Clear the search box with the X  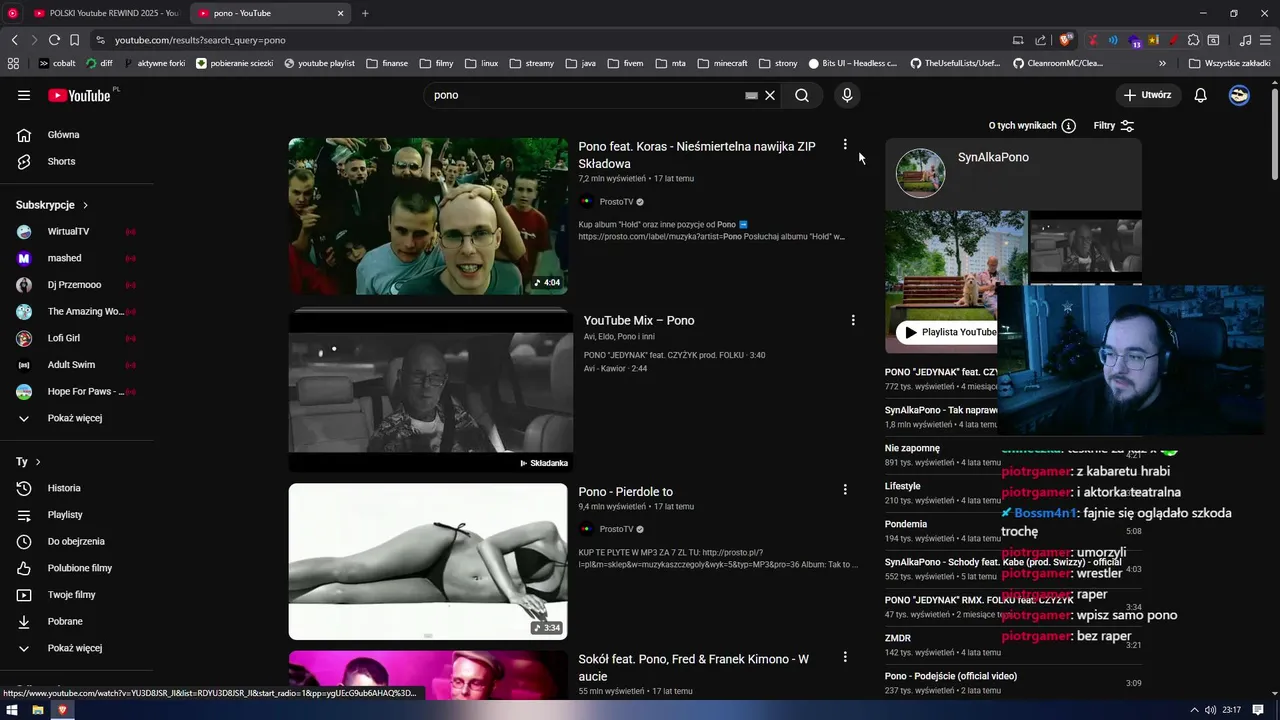click(x=770, y=95)
